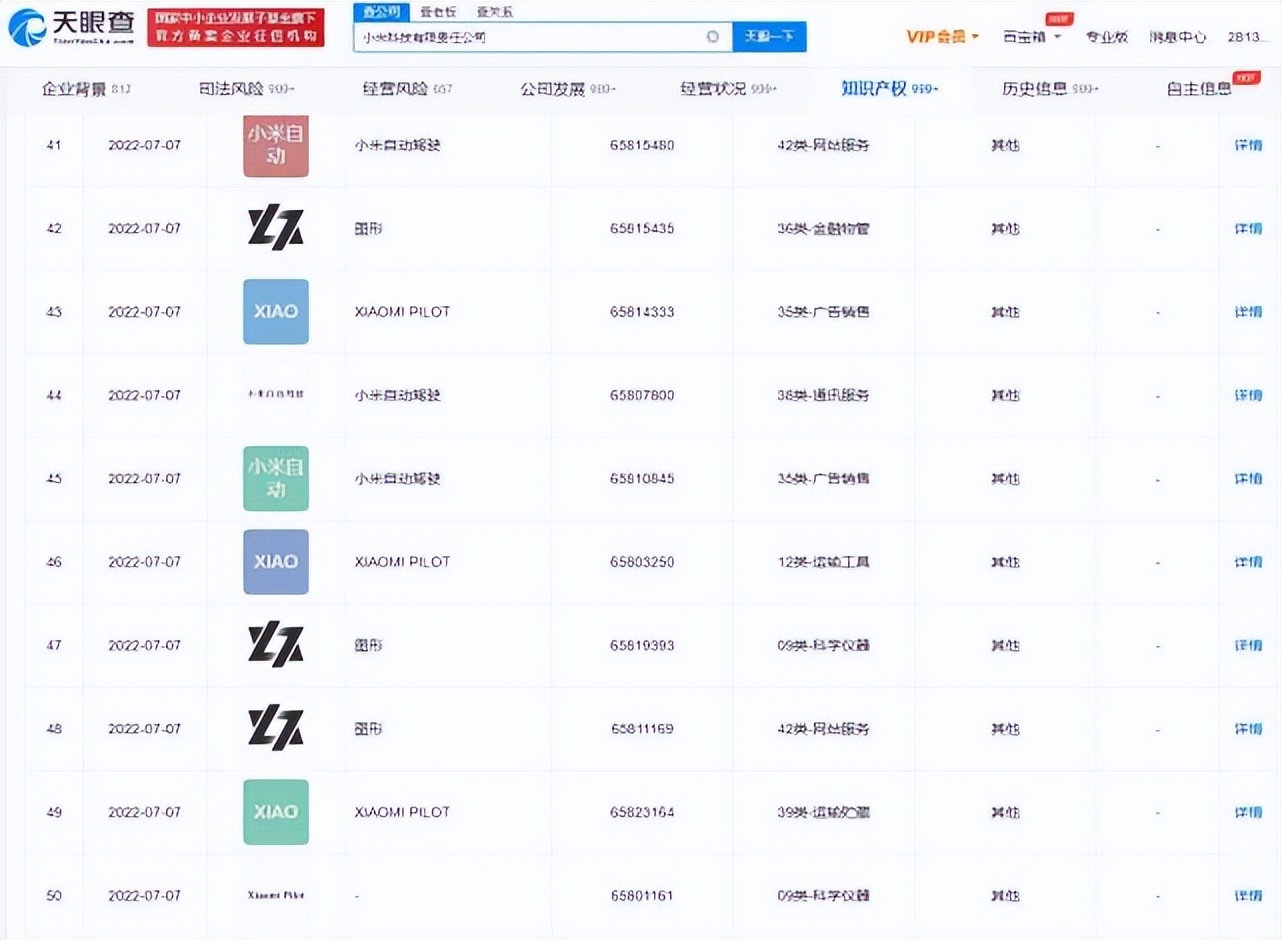Open the 专业版 link

coord(1106,37)
